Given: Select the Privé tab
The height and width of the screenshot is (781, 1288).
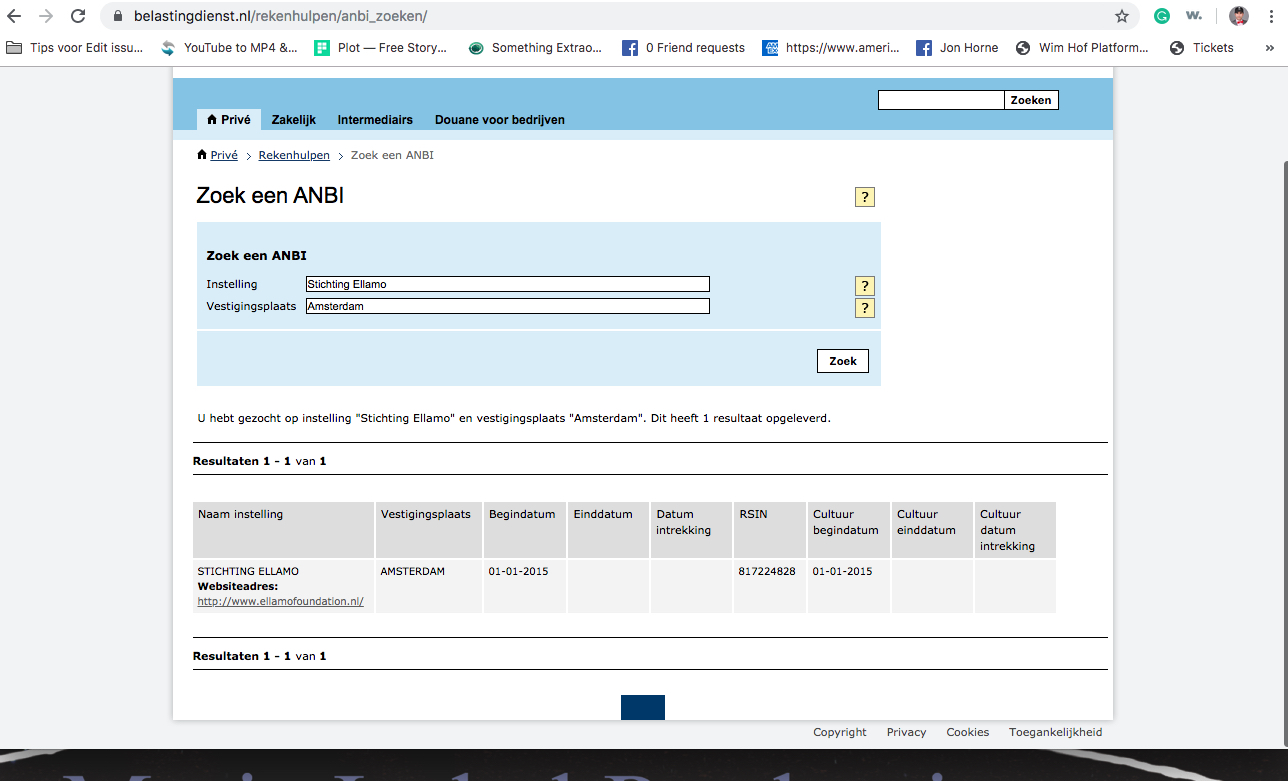Looking at the screenshot, I should pos(228,119).
